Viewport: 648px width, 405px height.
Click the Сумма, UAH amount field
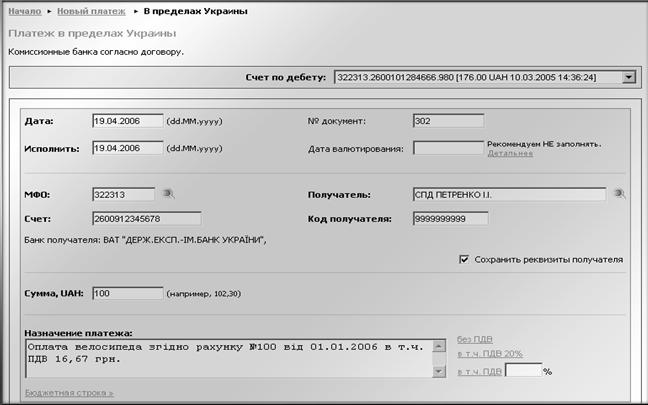click(x=127, y=293)
